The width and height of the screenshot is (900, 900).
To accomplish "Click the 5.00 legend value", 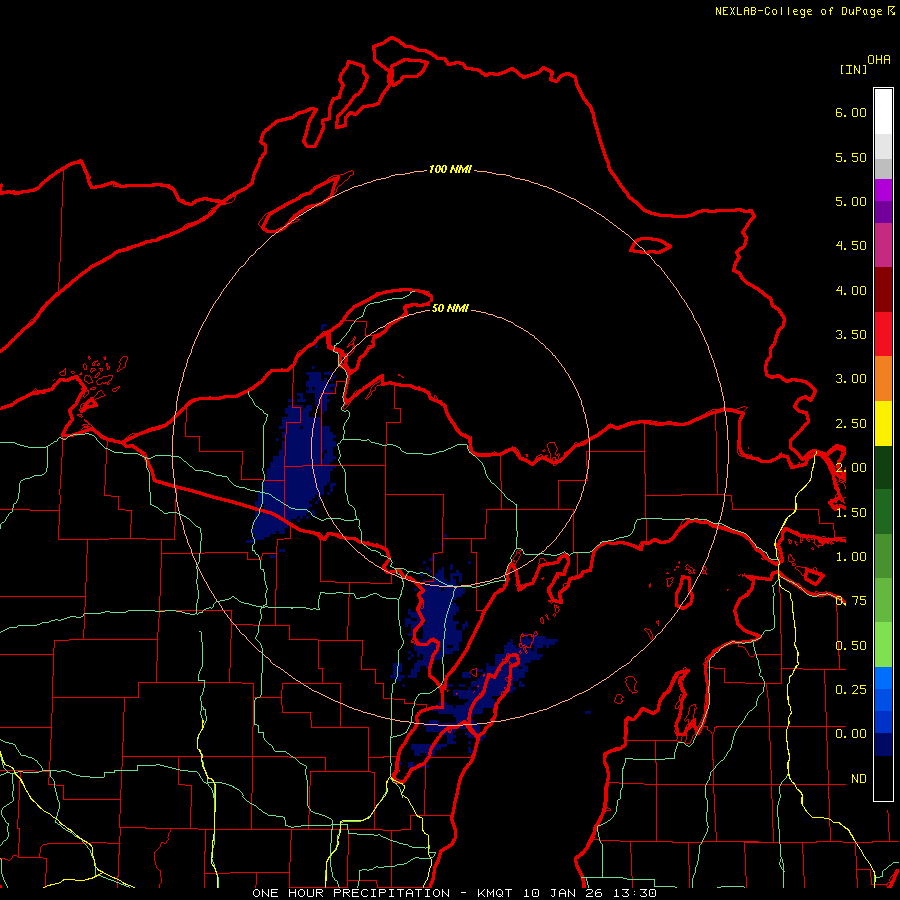I will pyautogui.click(x=851, y=201).
